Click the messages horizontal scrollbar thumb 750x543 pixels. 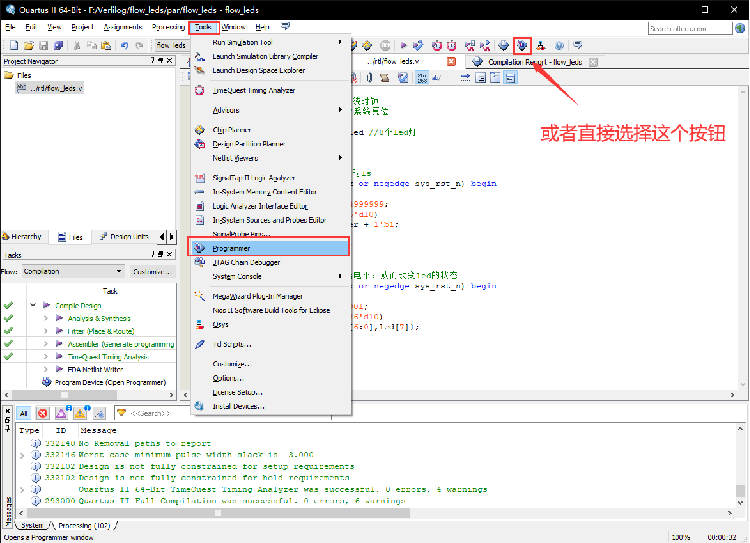(218, 513)
